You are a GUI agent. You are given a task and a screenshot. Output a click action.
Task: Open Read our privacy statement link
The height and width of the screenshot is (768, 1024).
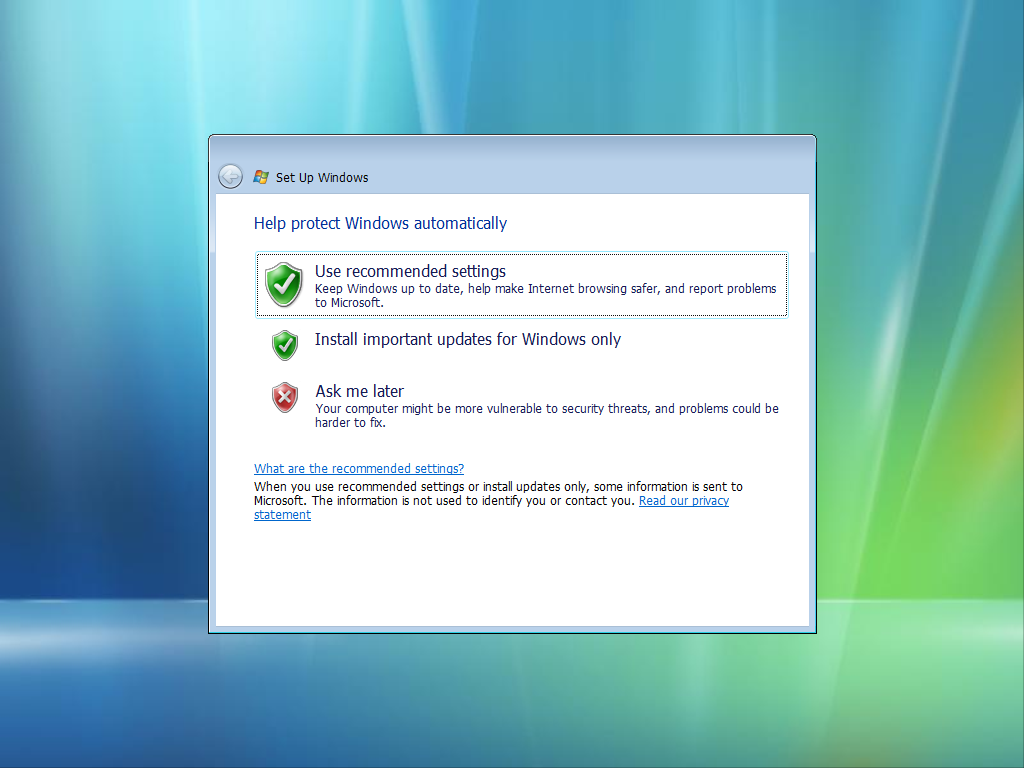[684, 501]
